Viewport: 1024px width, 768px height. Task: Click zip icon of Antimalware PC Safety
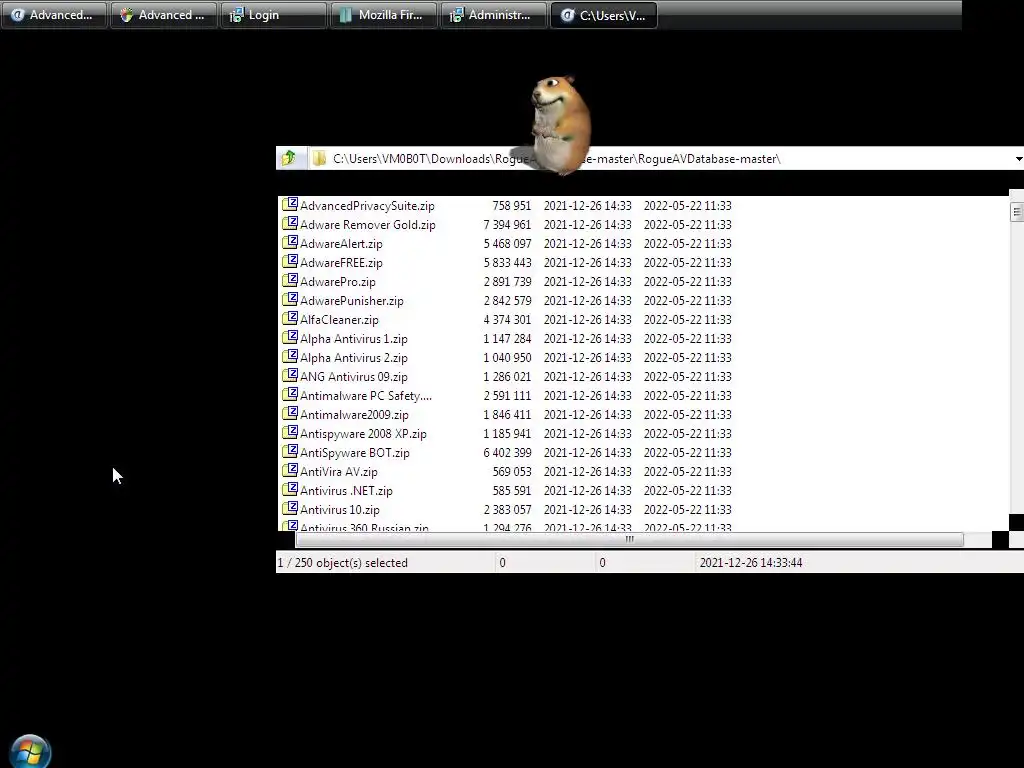[289, 394]
